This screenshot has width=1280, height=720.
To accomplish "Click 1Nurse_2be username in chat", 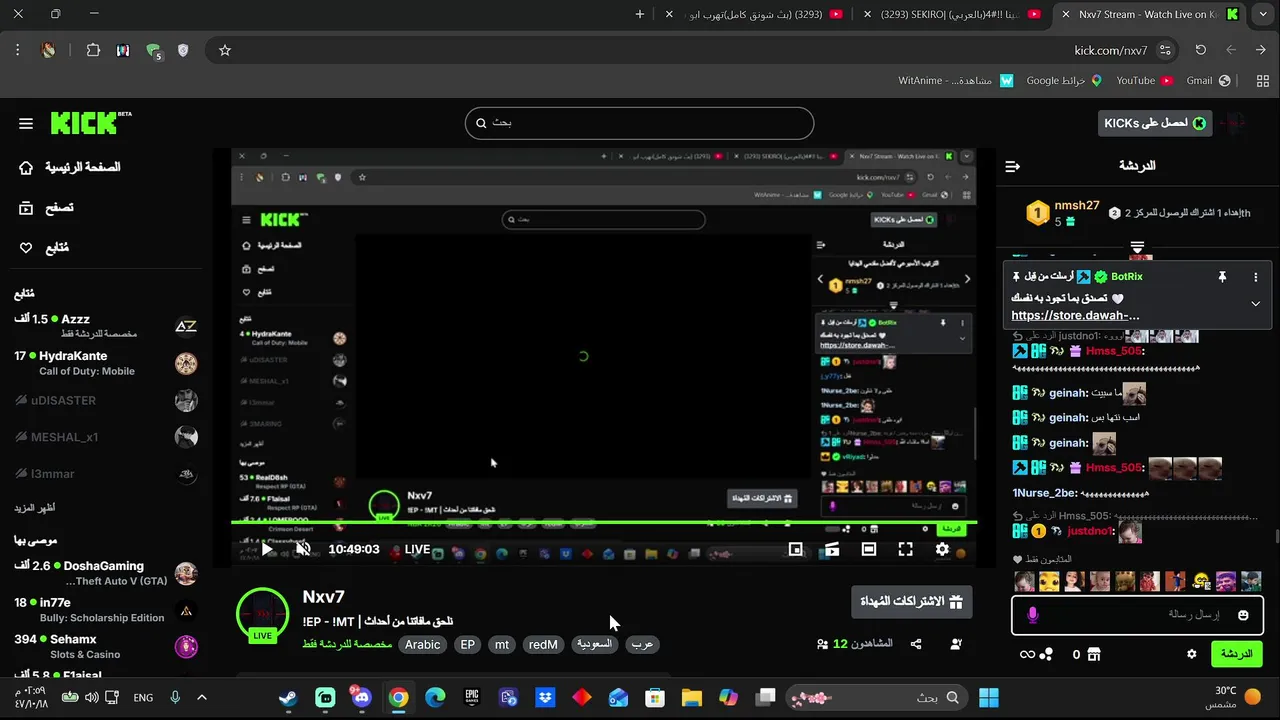I will coord(1046,493).
